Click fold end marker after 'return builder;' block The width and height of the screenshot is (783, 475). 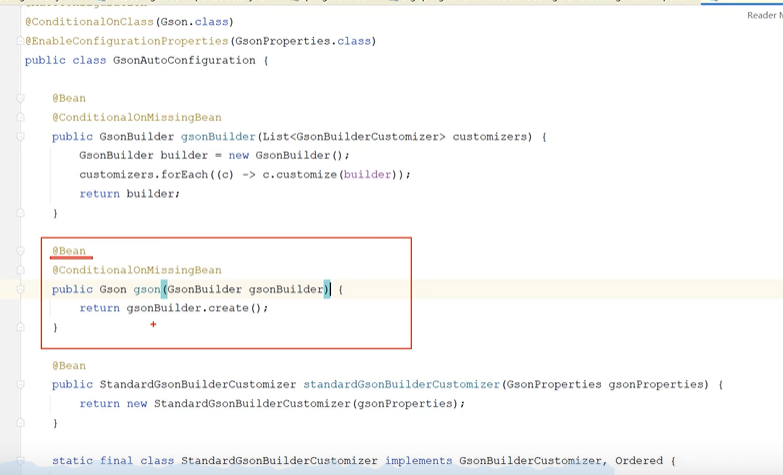point(20,213)
